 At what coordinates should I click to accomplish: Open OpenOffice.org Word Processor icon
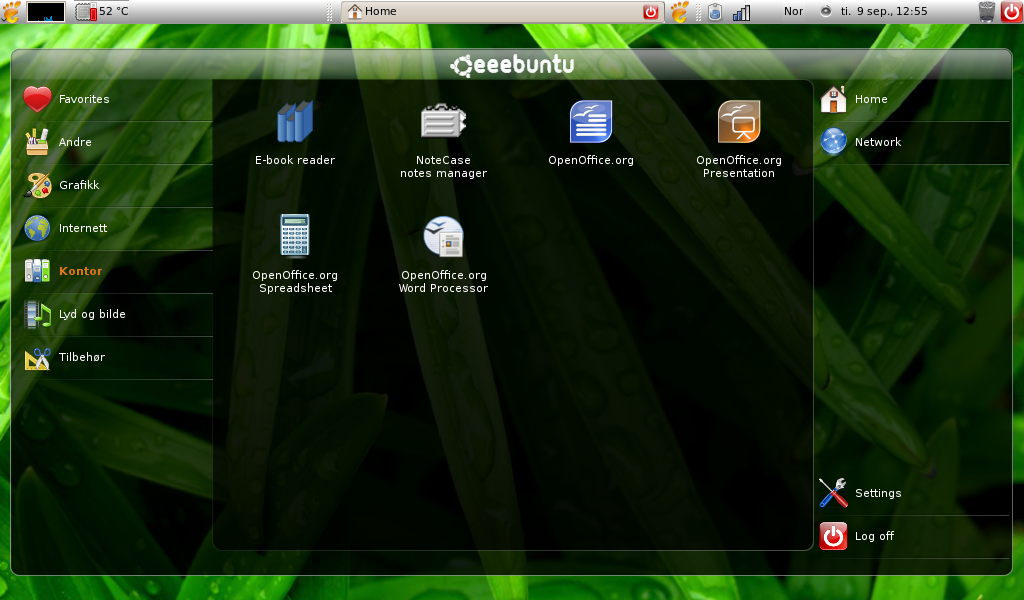pyautogui.click(x=443, y=236)
